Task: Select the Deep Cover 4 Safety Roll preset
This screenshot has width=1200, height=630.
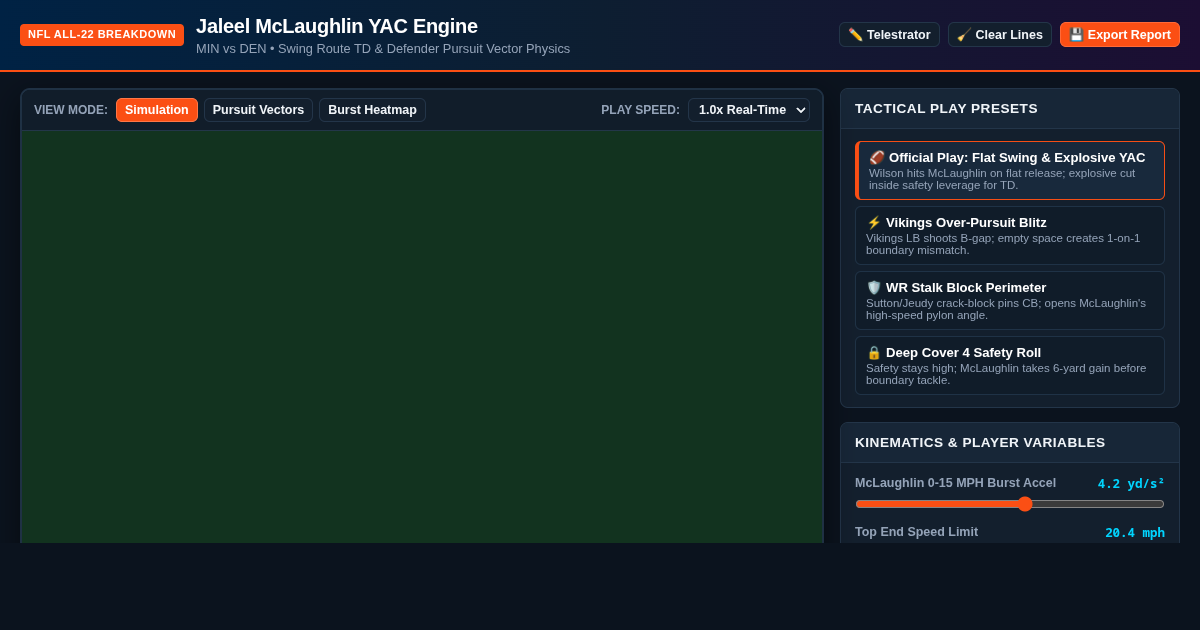Action: point(1010,366)
